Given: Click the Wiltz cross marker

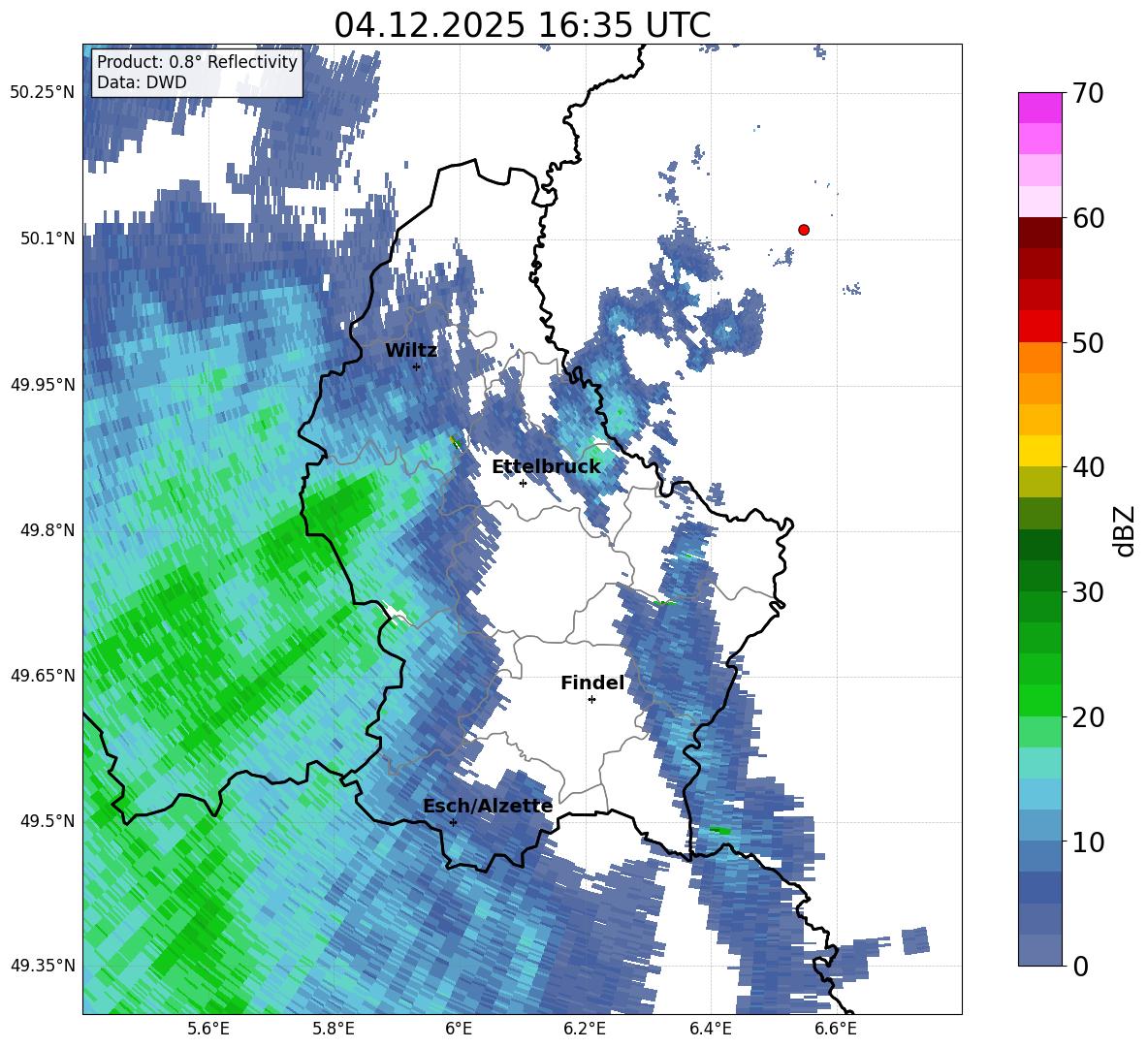Looking at the screenshot, I should click(417, 366).
